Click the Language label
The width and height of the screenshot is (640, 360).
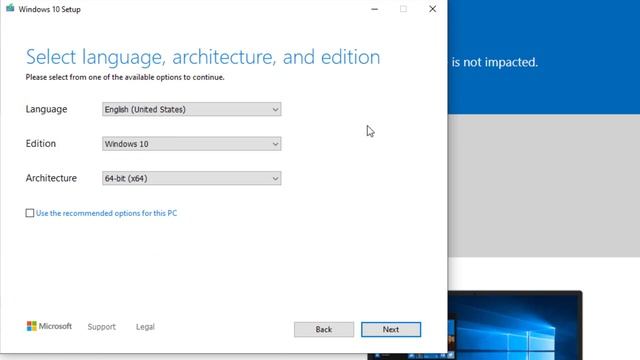(47, 109)
